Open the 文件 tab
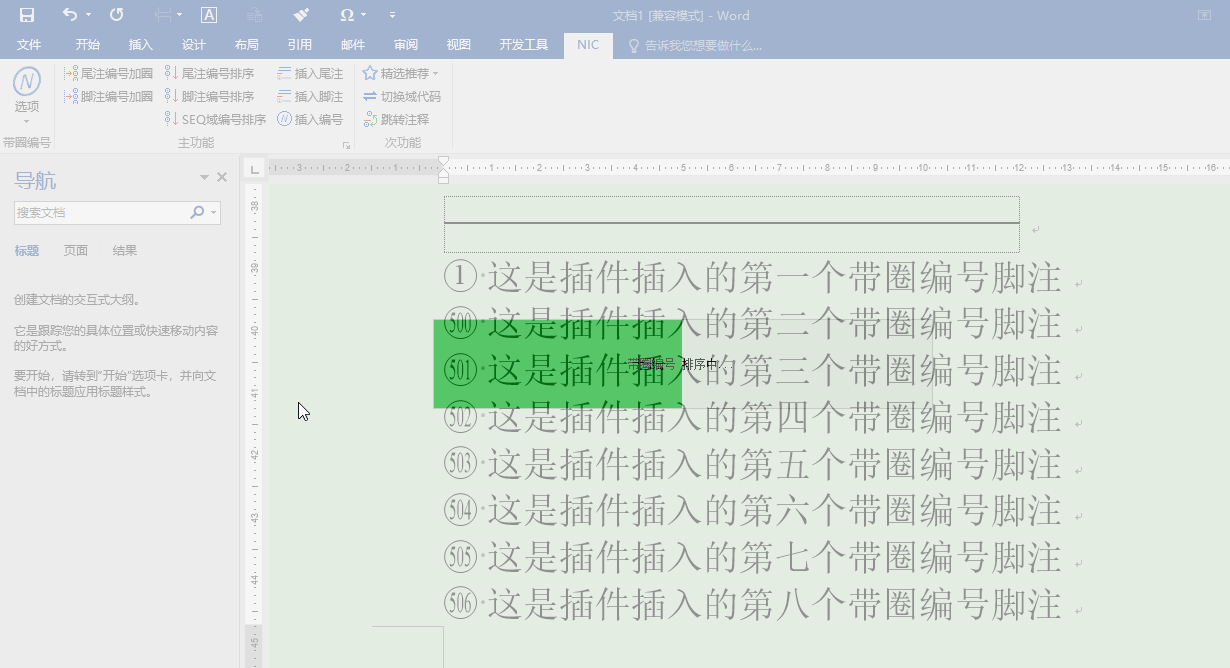 29,45
